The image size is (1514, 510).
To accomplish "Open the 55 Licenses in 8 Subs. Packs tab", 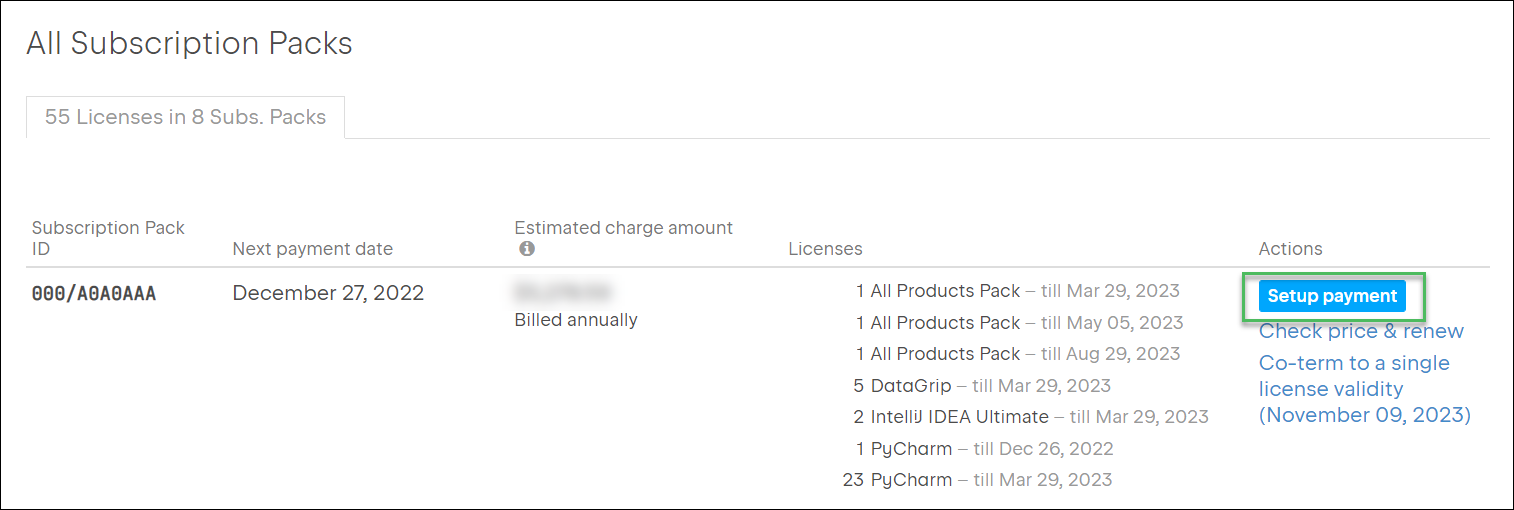I will coord(185,117).
